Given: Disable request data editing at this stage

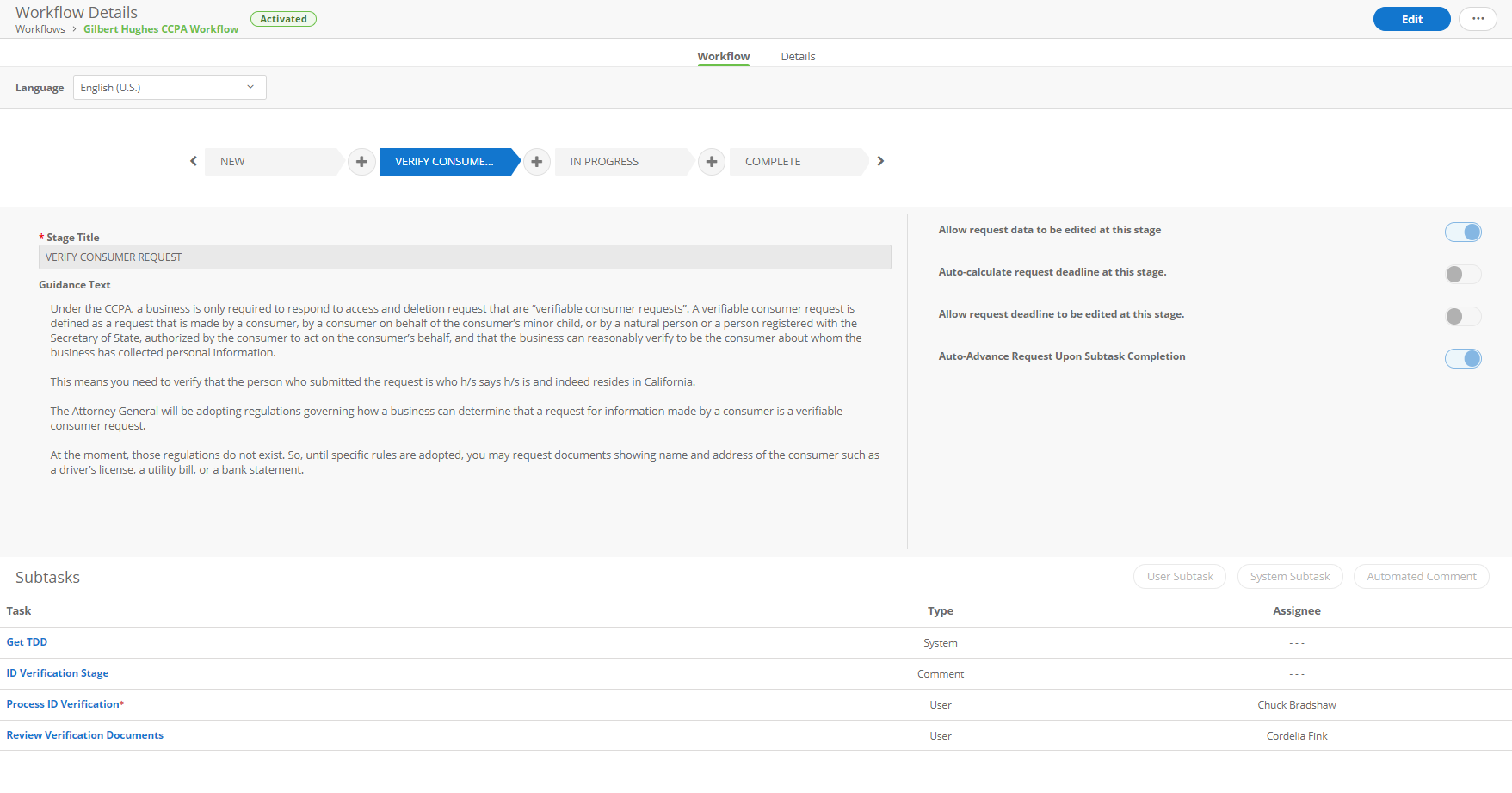Looking at the screenshot, I should pos(1463,232).
